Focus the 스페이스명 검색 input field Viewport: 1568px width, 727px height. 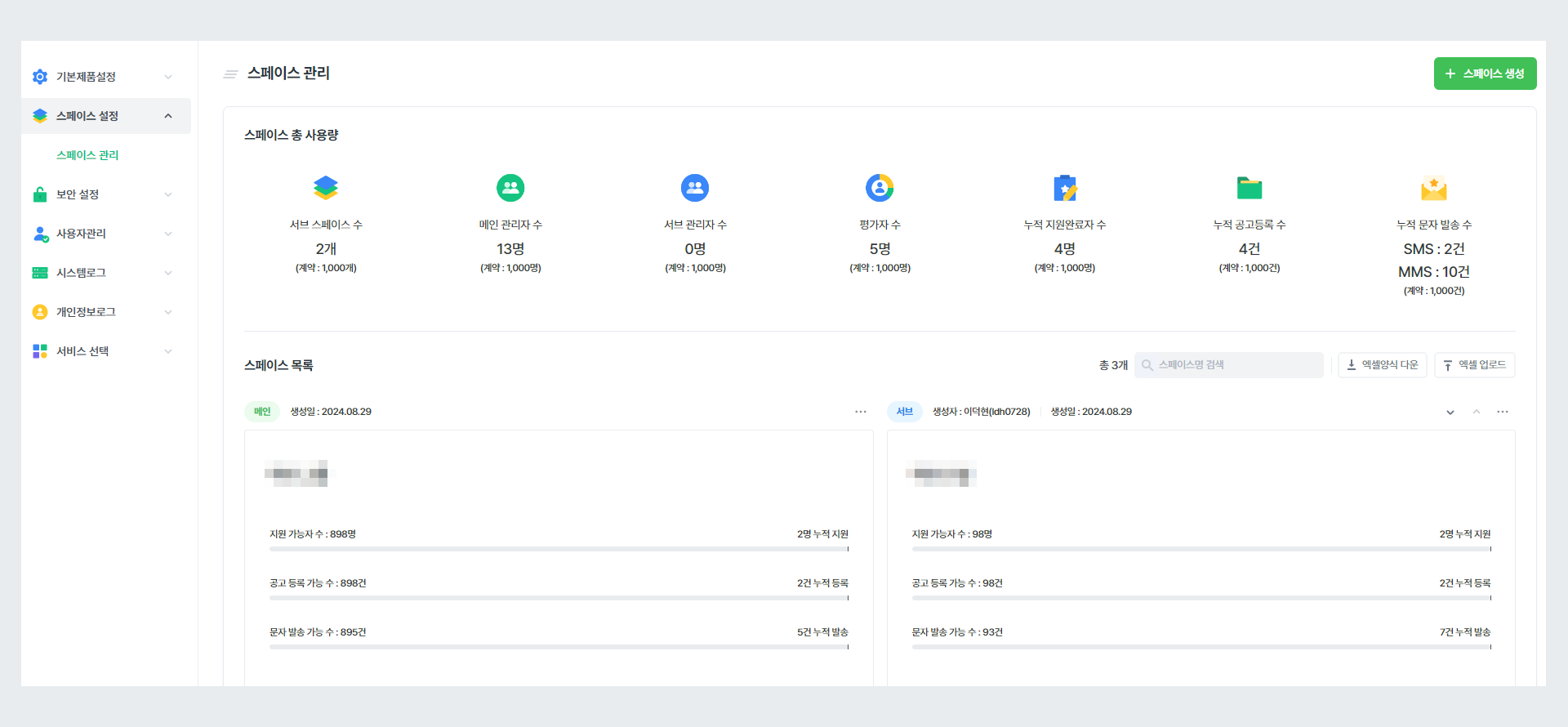[x=1229, y=365]
